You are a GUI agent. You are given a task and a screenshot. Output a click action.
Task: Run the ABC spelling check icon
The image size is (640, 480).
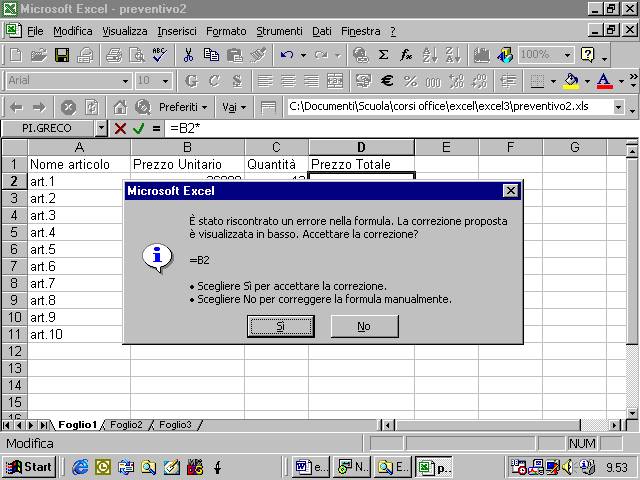click(159, 55)
